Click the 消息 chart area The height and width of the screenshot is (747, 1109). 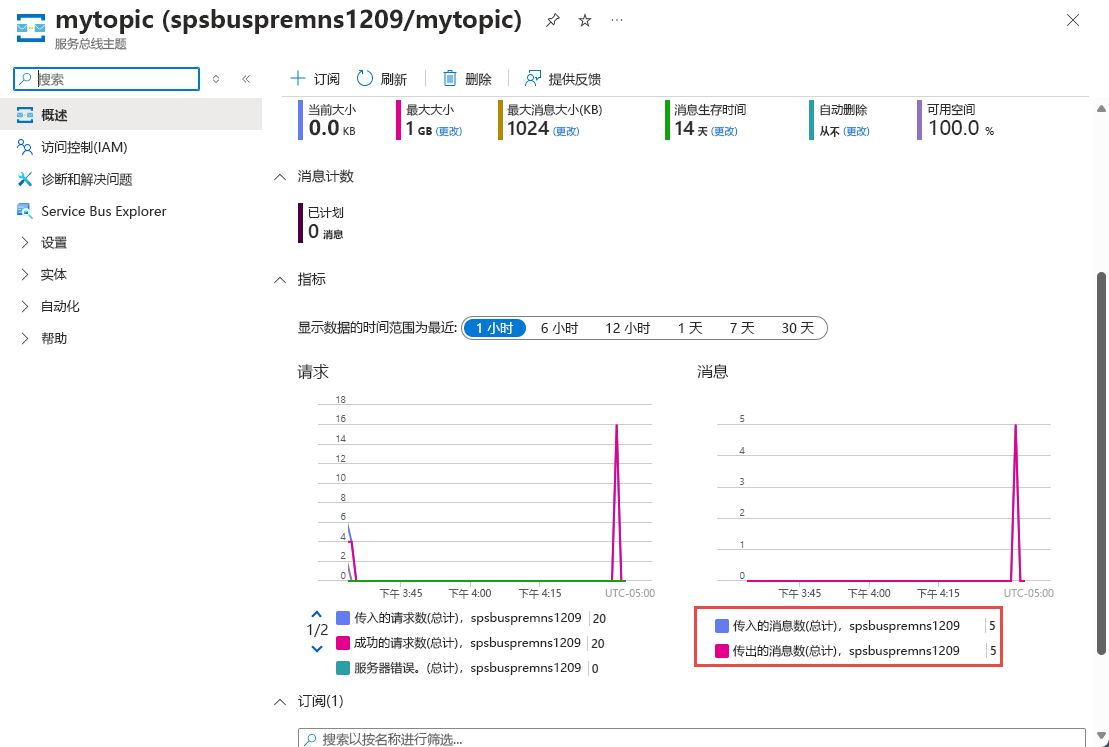(884, 499)
